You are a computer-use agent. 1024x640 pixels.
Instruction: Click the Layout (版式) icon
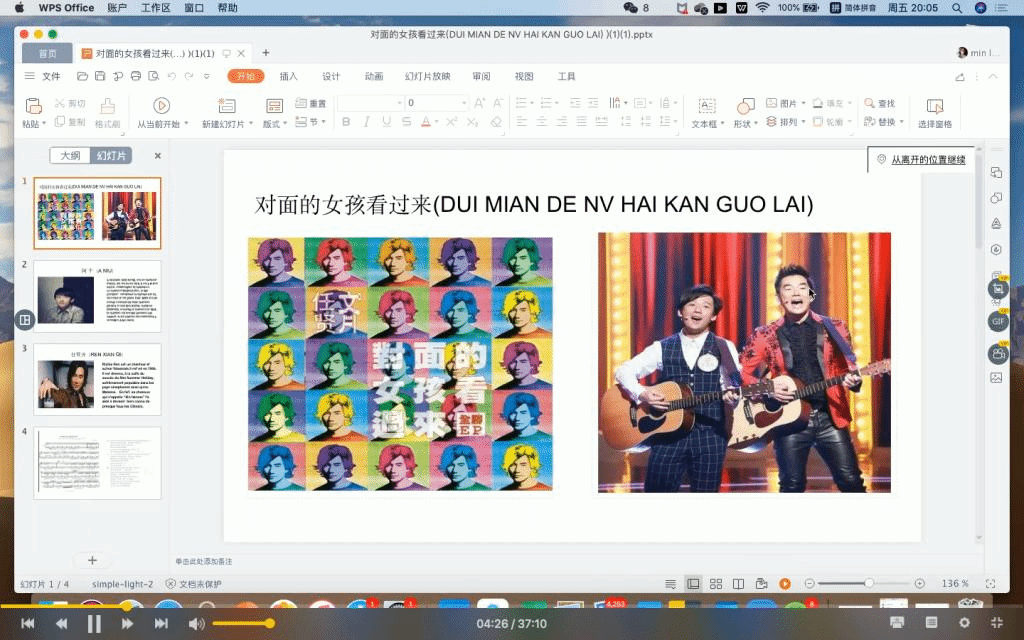(274, 105)
